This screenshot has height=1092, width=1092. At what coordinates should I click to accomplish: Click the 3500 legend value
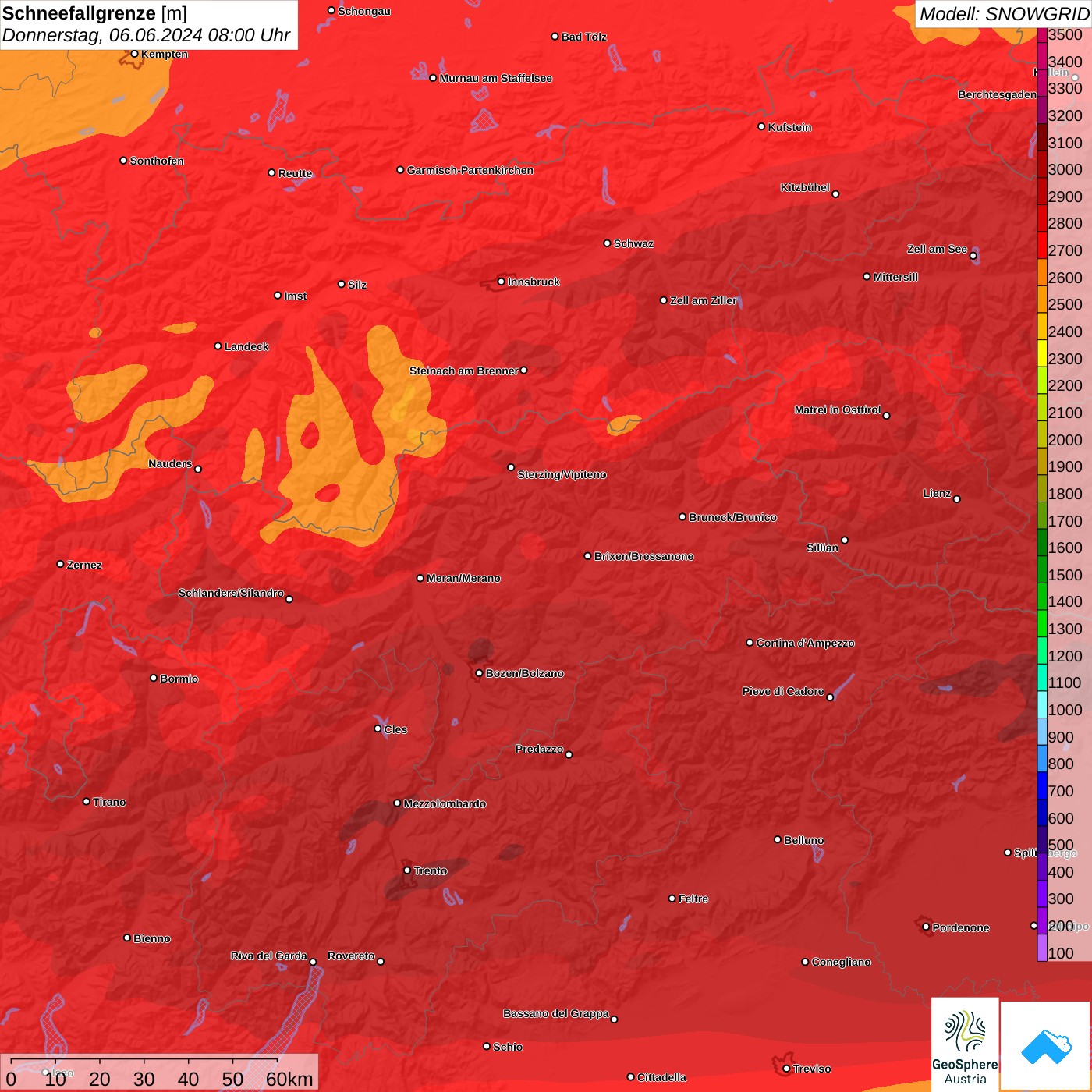pos(1065,35)
